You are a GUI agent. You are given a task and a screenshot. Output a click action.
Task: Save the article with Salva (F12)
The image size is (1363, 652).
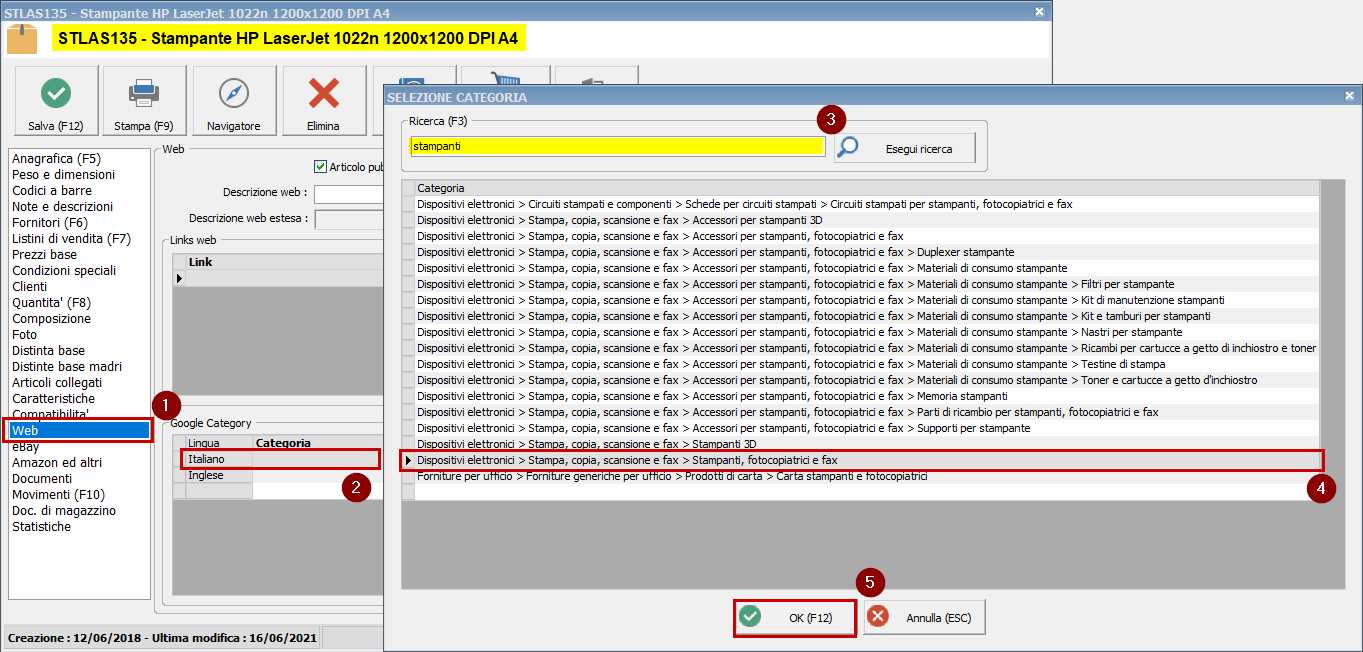pos(56,101)
